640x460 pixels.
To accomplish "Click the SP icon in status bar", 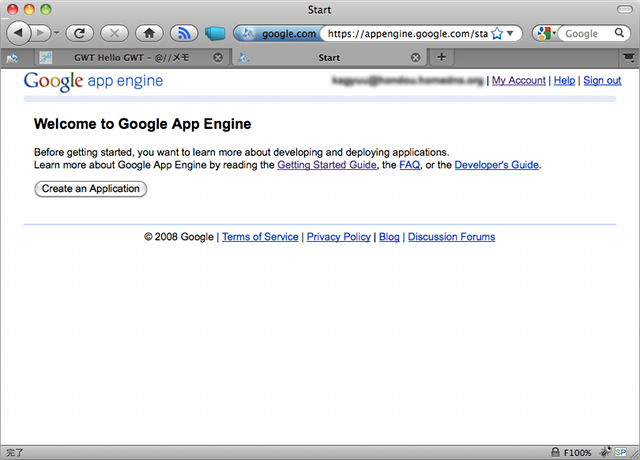I will (622, 452).
